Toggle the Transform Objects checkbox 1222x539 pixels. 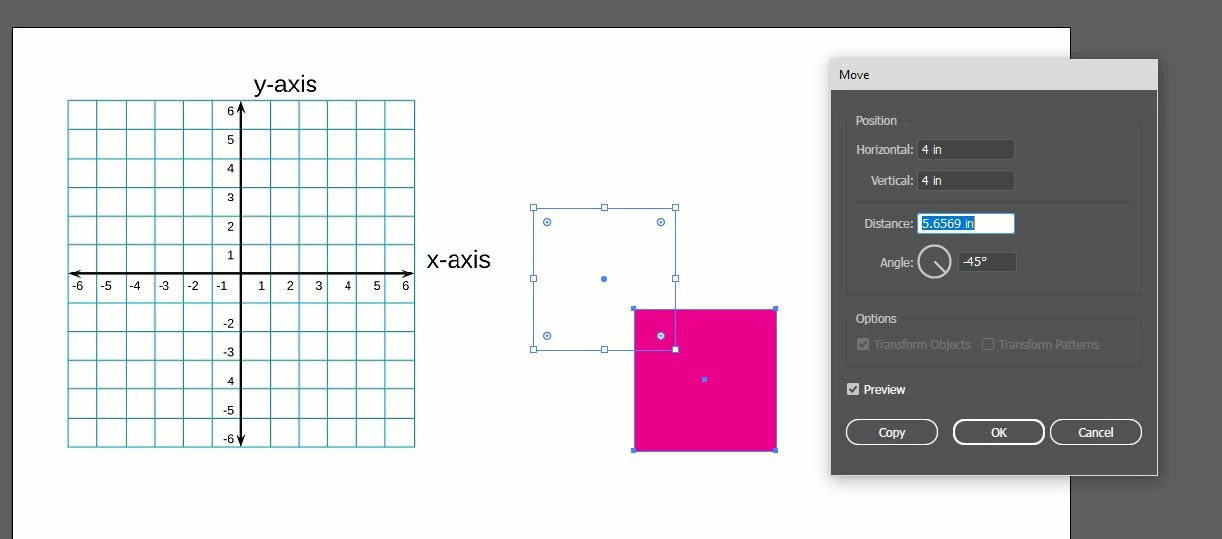(x=863, y=345)
